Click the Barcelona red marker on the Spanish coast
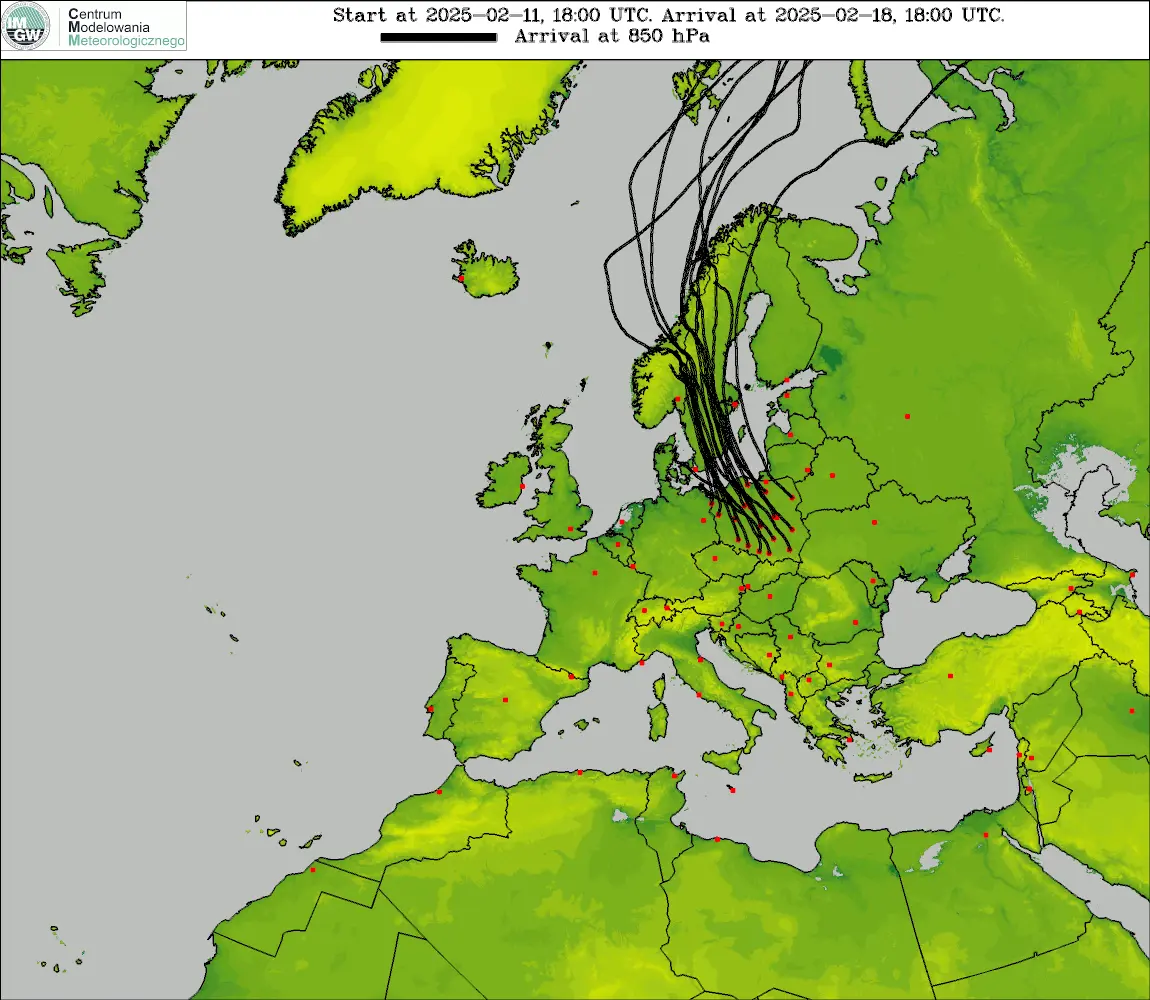The height and width of the screenshot is (1000, 1150). pyautogui.click(x=572, y=676)
